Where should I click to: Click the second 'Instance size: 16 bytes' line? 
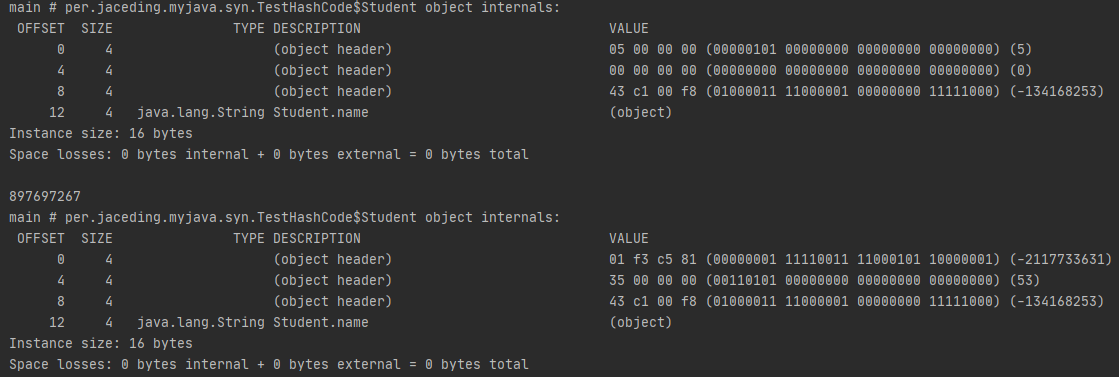[101, 343]
